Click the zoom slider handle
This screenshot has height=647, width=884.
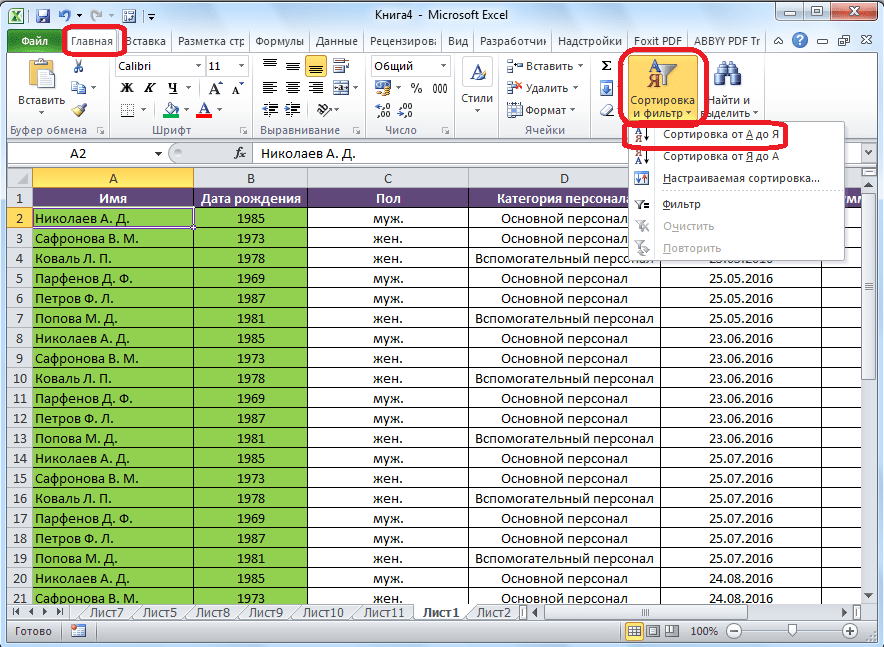[x=792, y=631]
